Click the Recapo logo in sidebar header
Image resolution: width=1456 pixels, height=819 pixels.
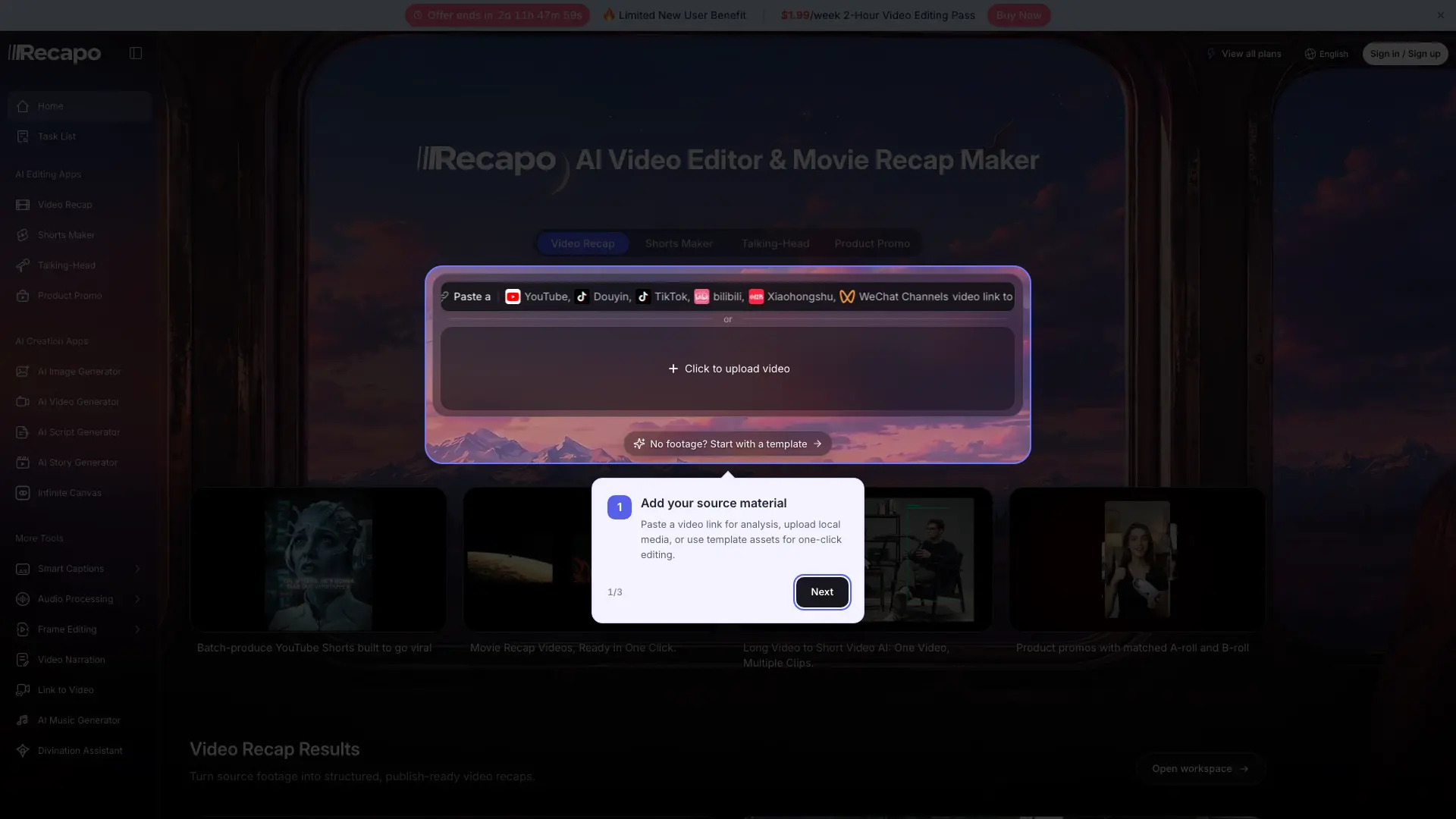(x=55, y=53)
